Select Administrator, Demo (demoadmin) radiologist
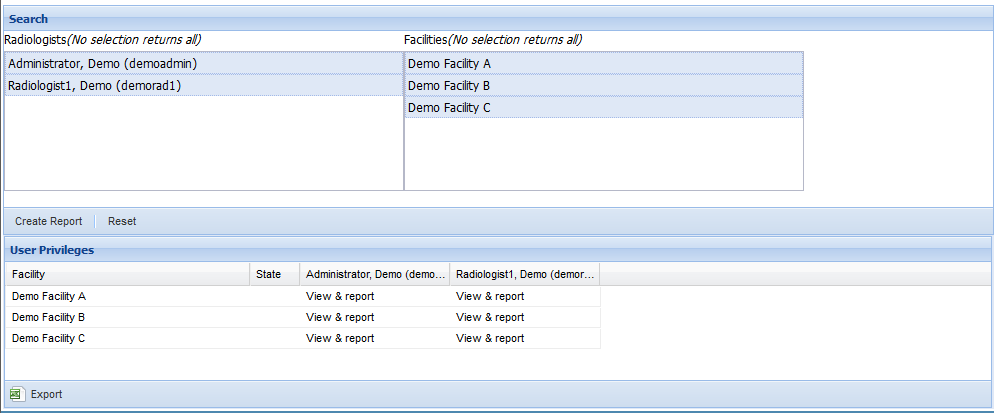Image resolution: width=994 pixels, height=413 pixels. pos(204,63)
